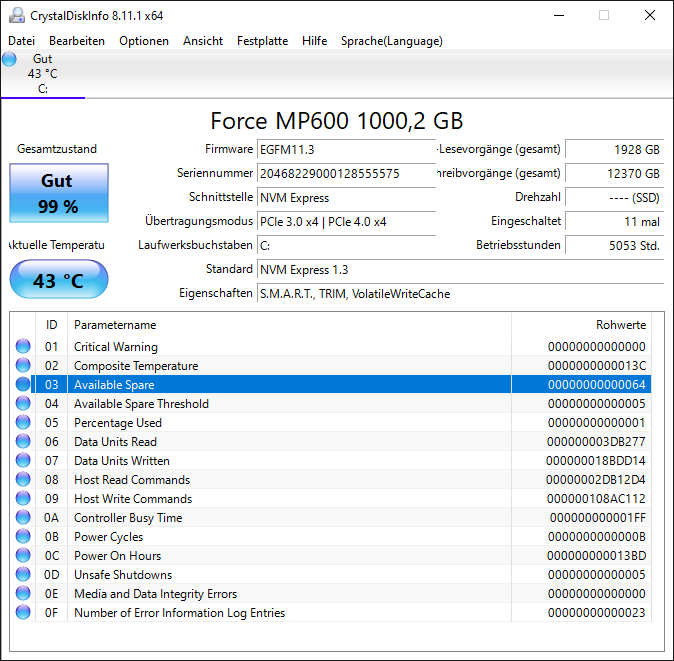Click the Seriennummer field
Viewport: 674px width, 661px height.
346,174
